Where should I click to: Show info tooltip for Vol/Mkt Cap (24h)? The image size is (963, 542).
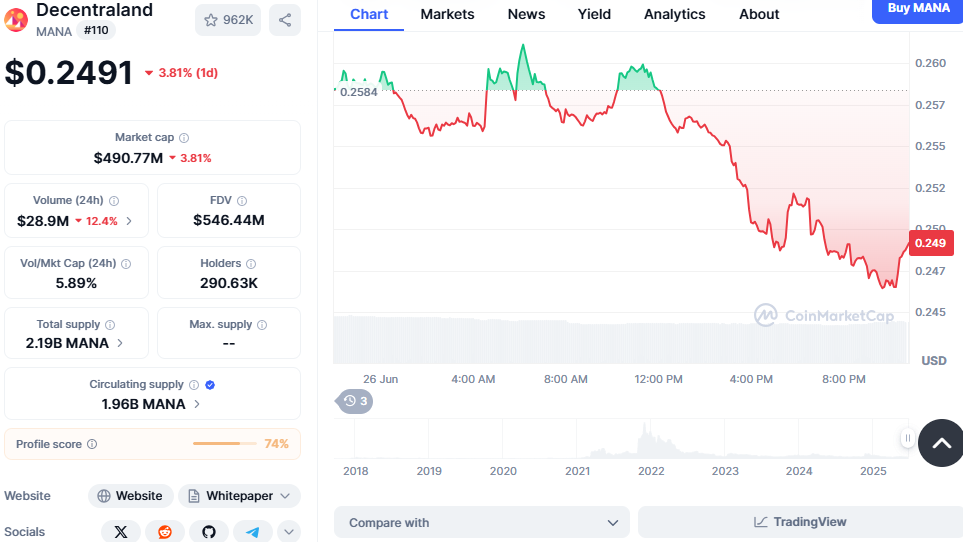pos(126,264)
